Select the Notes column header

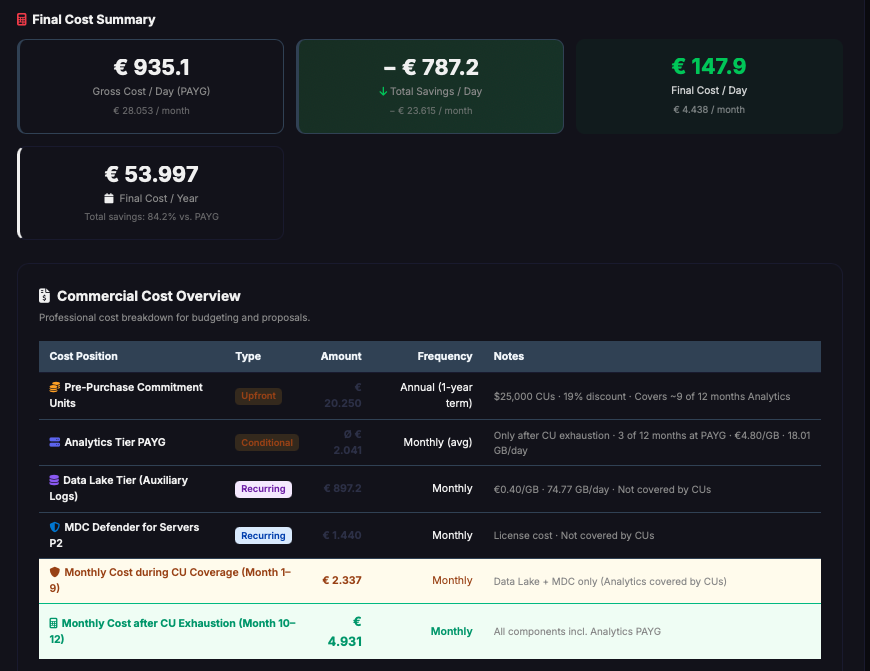point(509,356)
